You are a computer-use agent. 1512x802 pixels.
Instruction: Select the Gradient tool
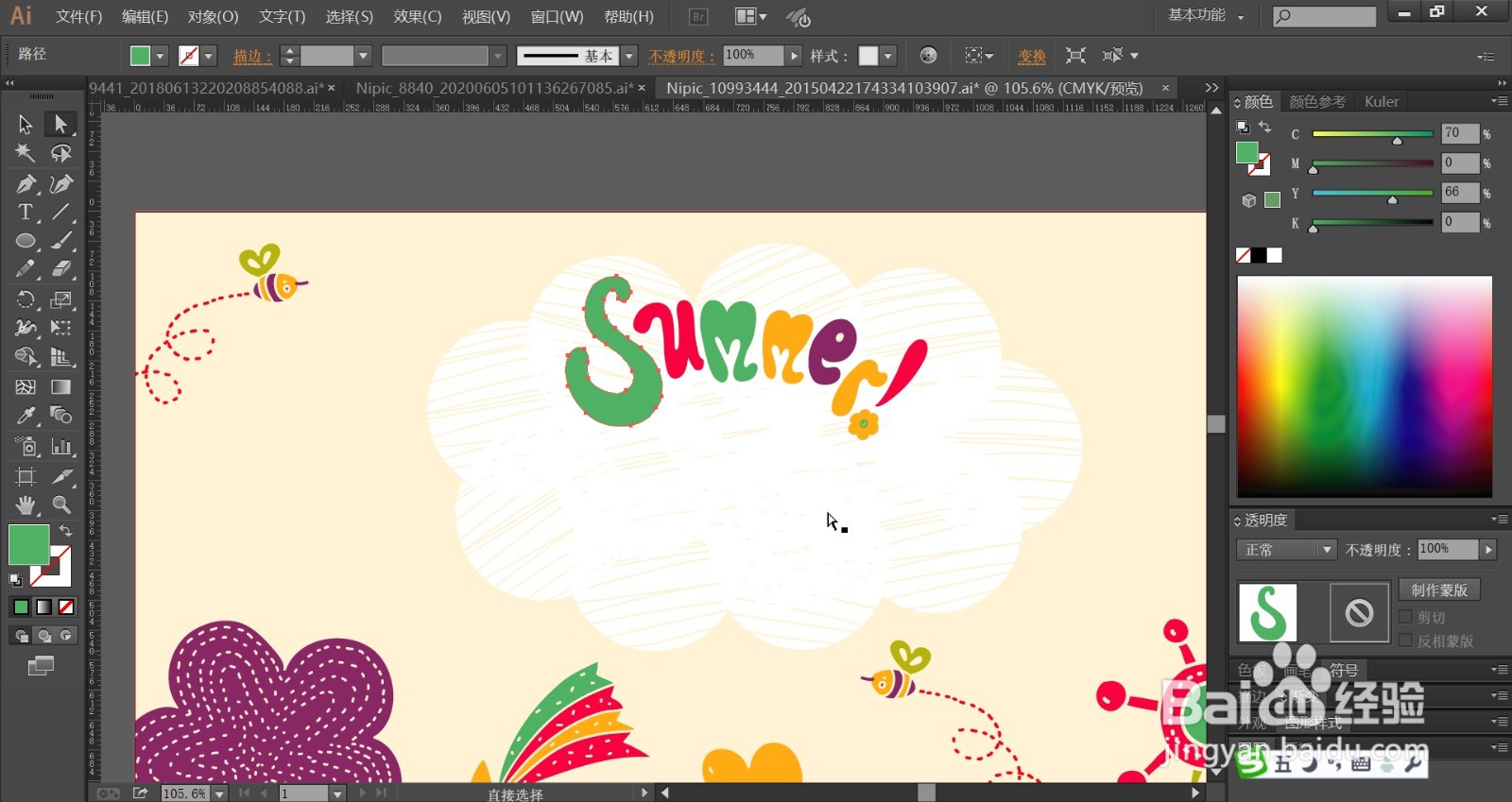tap(61, 386)
